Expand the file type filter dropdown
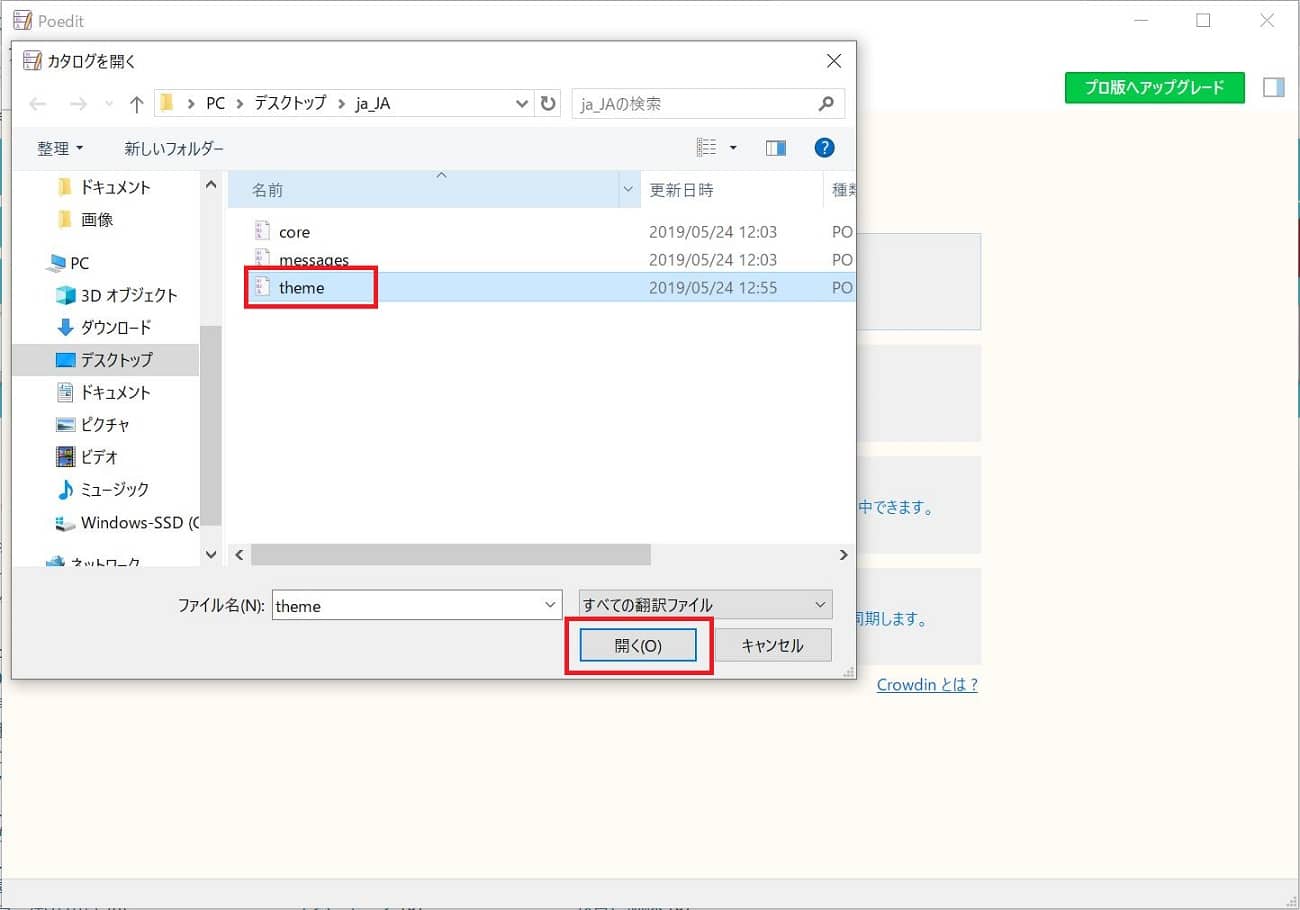The image size is (1300, 910). (x=820, y=605)
